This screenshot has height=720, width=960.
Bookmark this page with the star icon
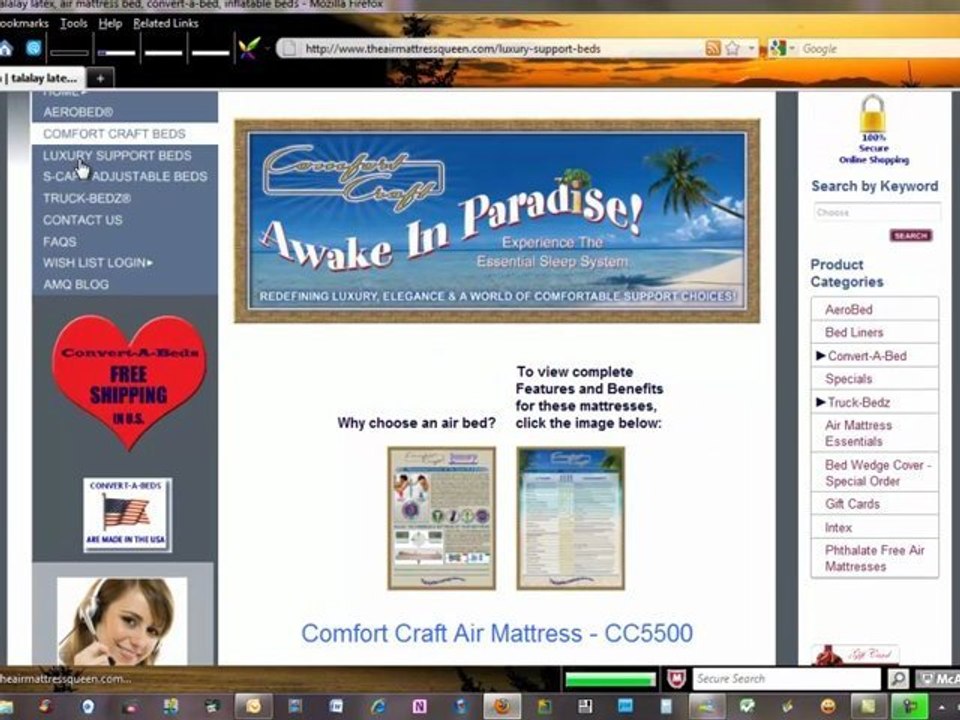pos(732,48)
